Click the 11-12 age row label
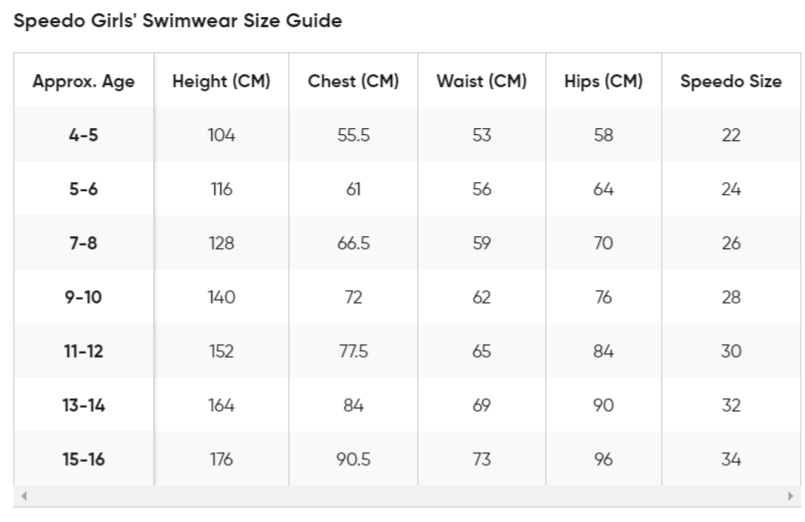Viewport: 805px width, 522px height. tap(83, 351)
